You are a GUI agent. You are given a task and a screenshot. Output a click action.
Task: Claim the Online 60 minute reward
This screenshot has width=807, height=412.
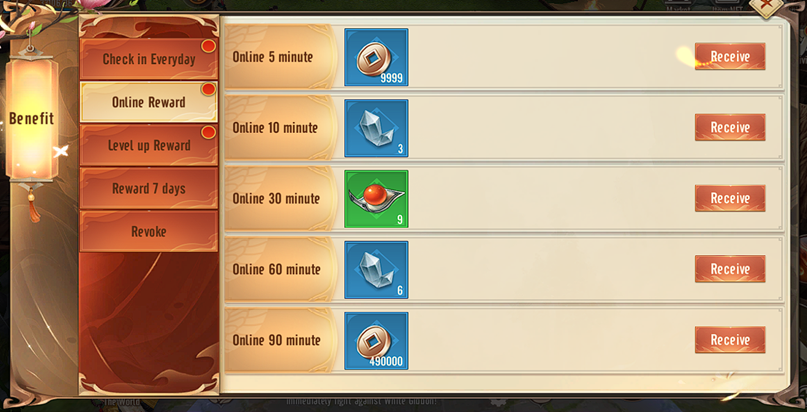point(730,269)
